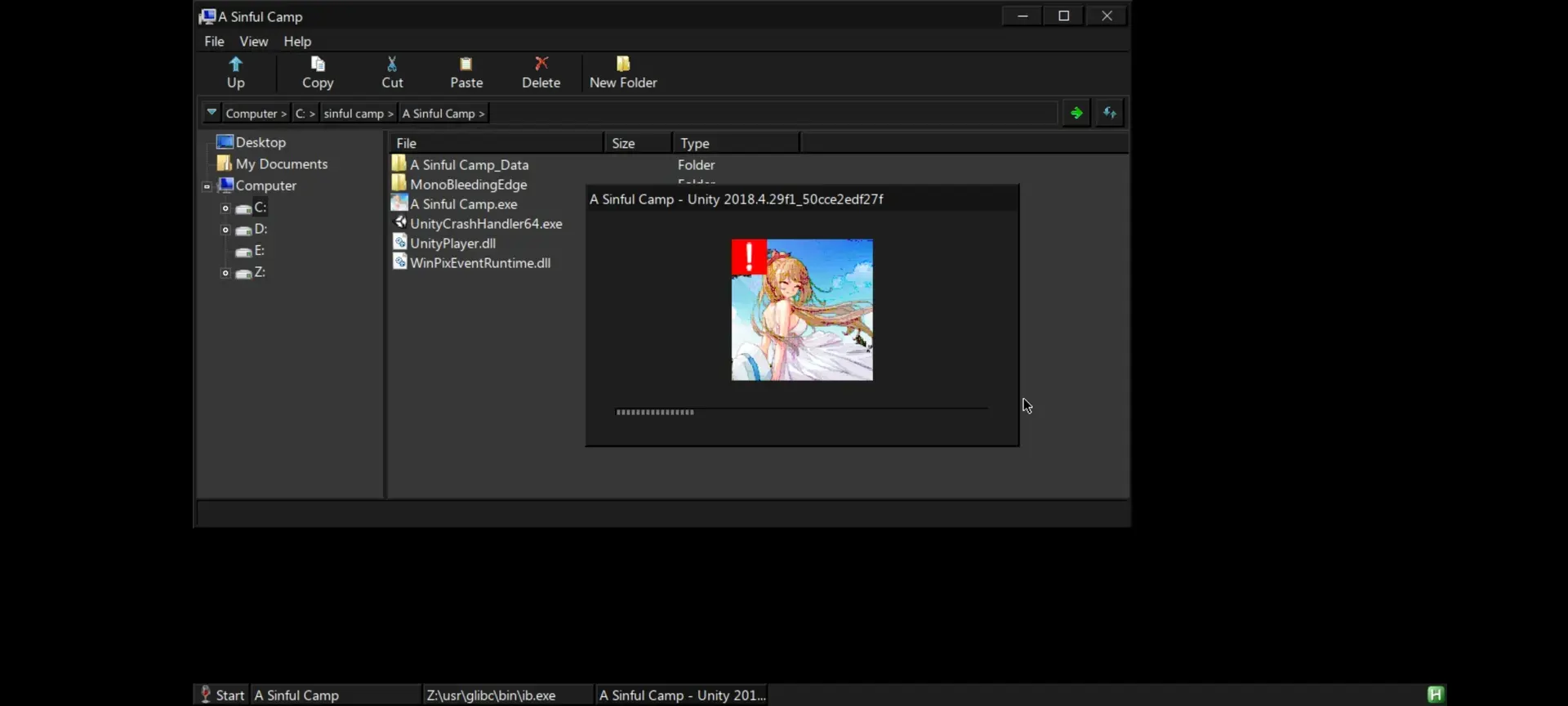Click the WinPixEventRuntime.dll file icon

point(399,261)
